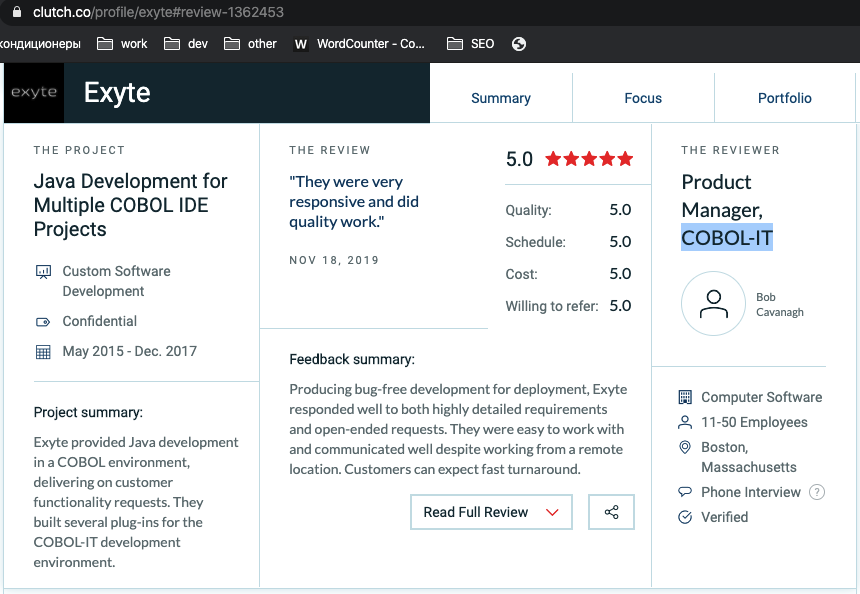
Task: Switch to the Focus tab
Action: click(x=643, y=98)
